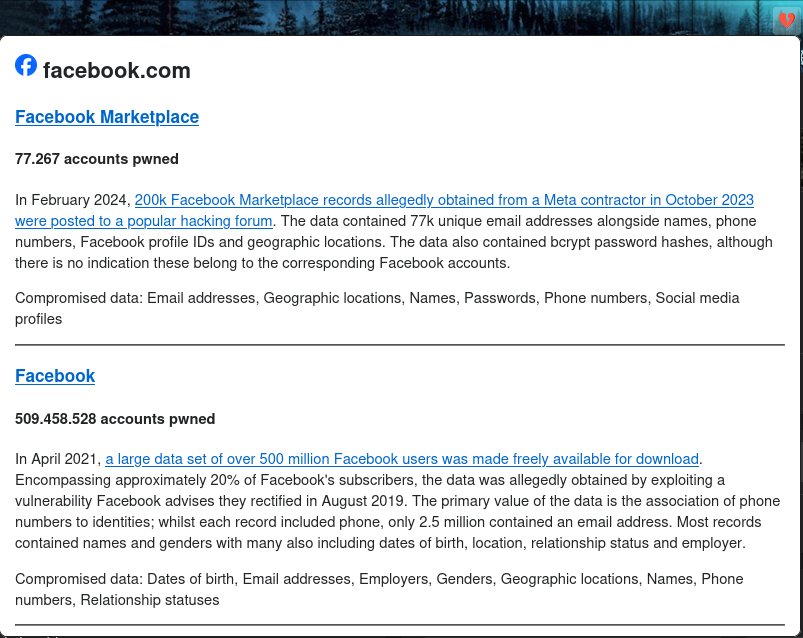Click the '509.458.528 accounts pwned' text

pos(115,419)
